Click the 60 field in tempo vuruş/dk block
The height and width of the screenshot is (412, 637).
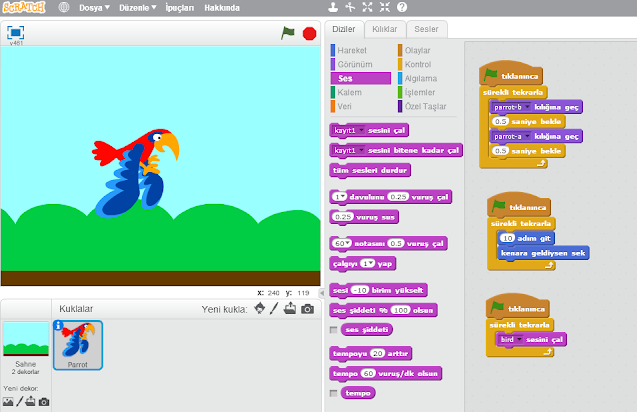click(368, 373)
